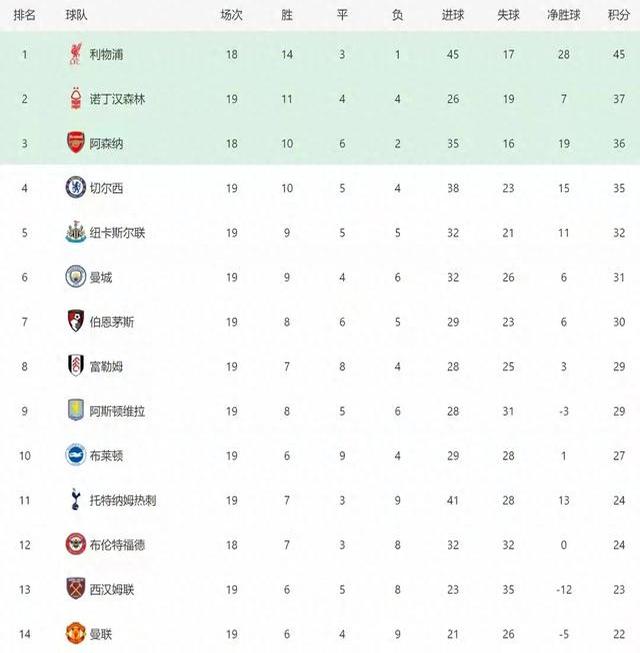The image size is (640, 653).
Task: Click the Brentford club crest icon
Action: pyautogui.click(x=75, y=545)
